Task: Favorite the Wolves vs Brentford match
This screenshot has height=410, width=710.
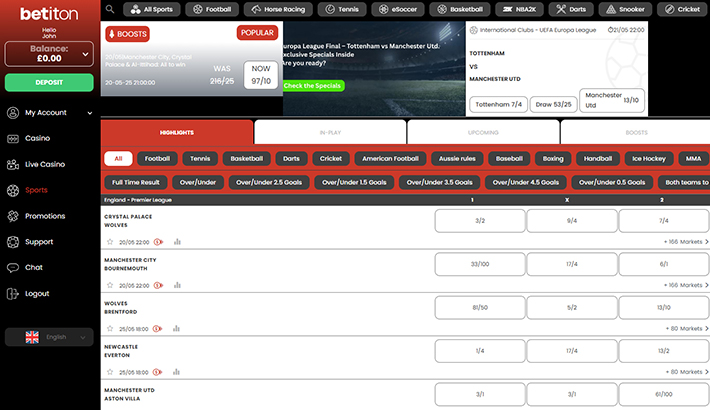Action: (110, 329)
